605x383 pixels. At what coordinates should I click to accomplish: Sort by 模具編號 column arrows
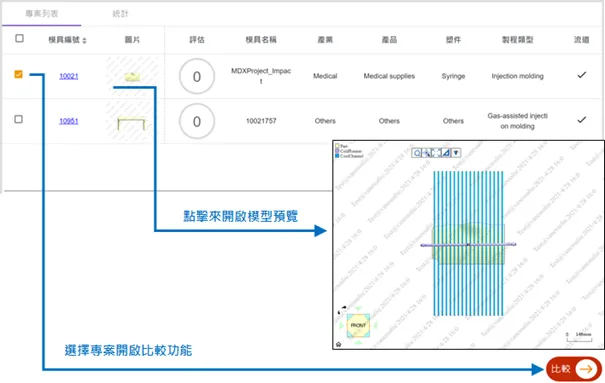point(84,40)
